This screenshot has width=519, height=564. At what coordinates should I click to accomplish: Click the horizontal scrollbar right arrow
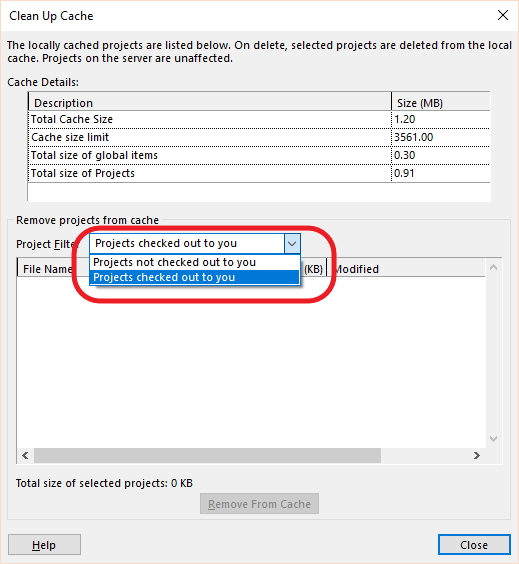tap(477, 455)
